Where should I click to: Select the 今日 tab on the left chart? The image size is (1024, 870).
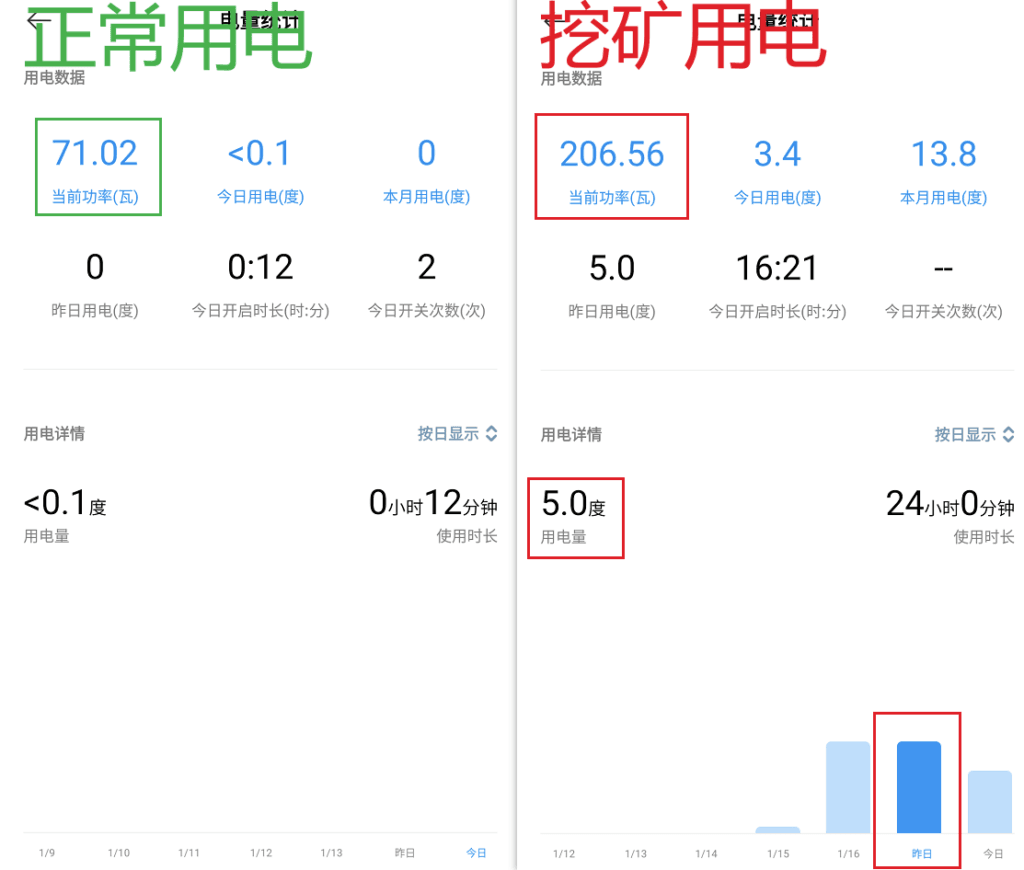[476, 852]
